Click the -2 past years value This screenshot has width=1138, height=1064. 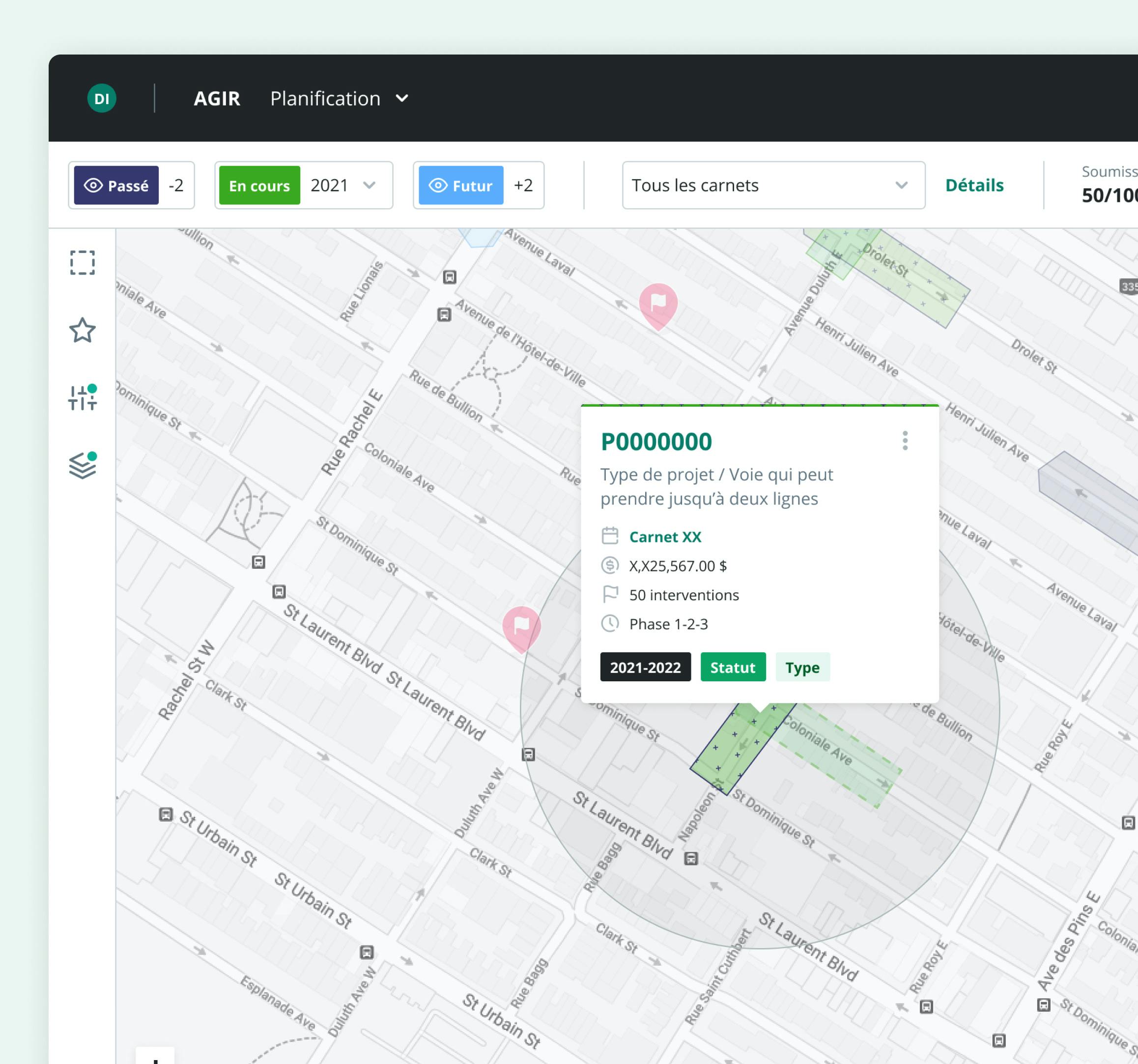coord(176,186)
